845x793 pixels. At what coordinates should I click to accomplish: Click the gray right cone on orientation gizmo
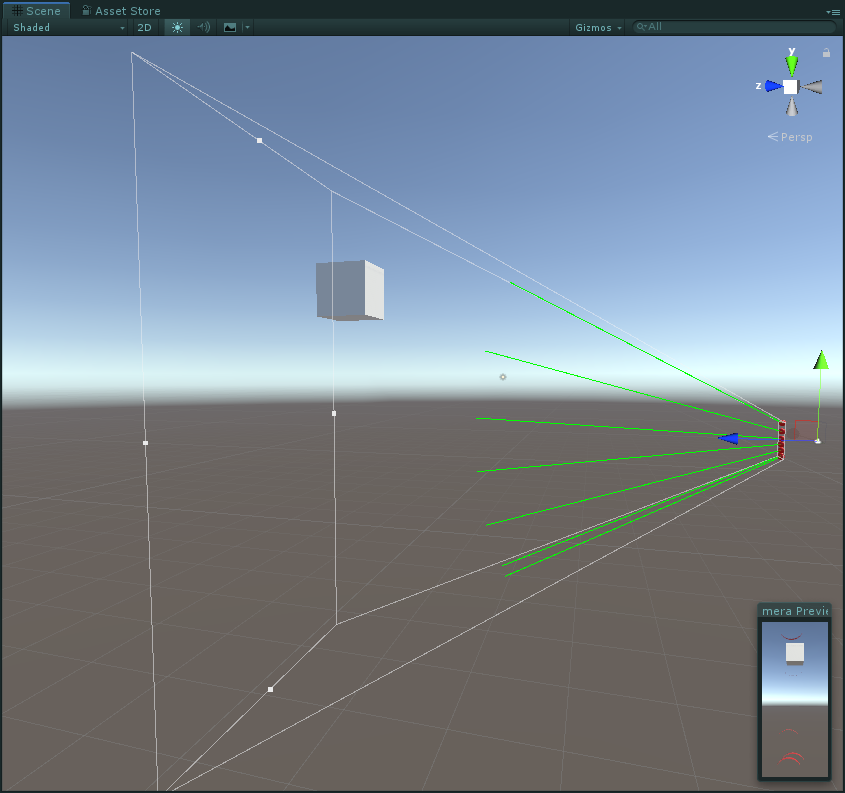[x=811, y=87]
